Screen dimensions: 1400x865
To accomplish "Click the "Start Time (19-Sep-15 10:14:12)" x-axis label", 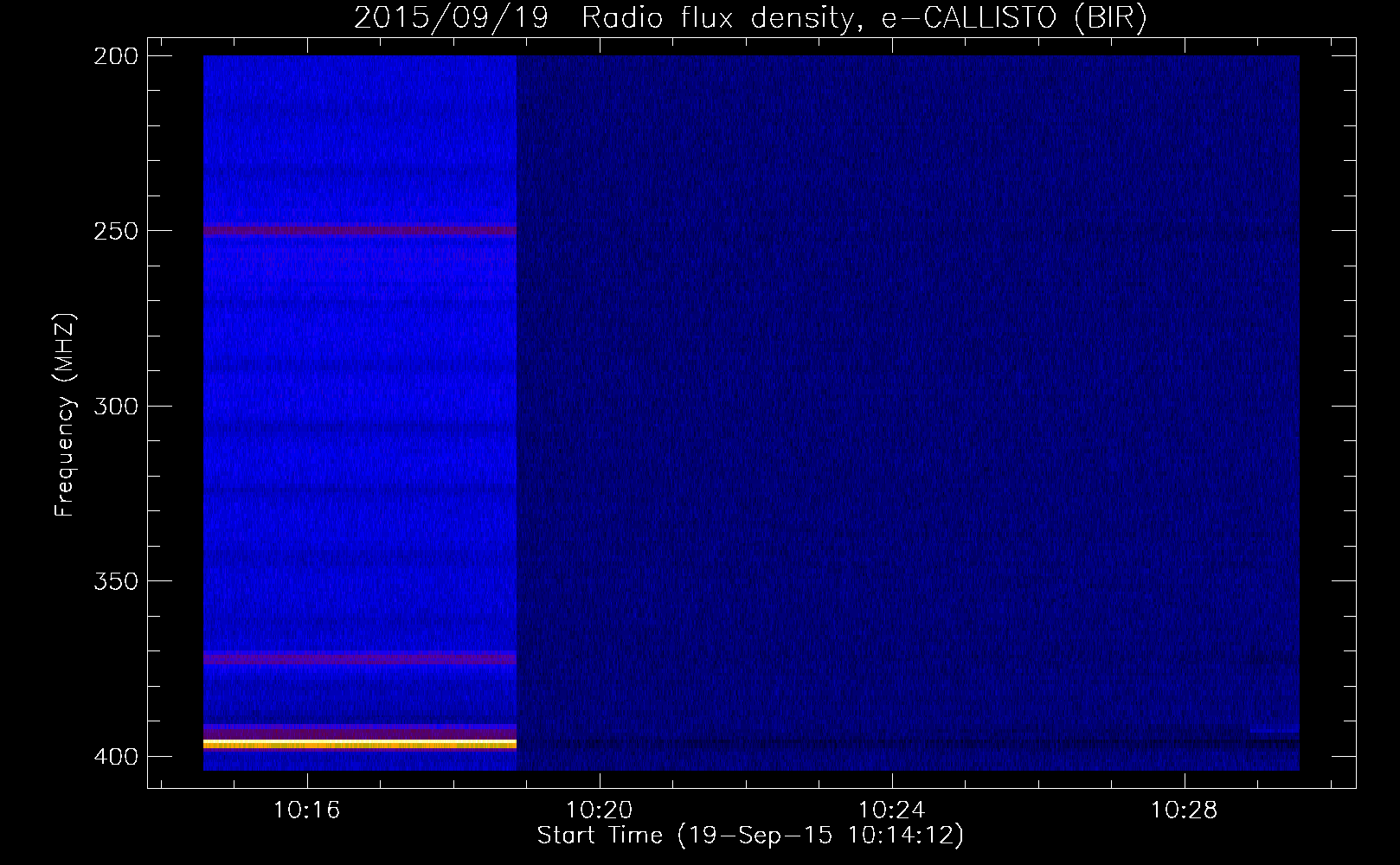I will coord(750,836).
